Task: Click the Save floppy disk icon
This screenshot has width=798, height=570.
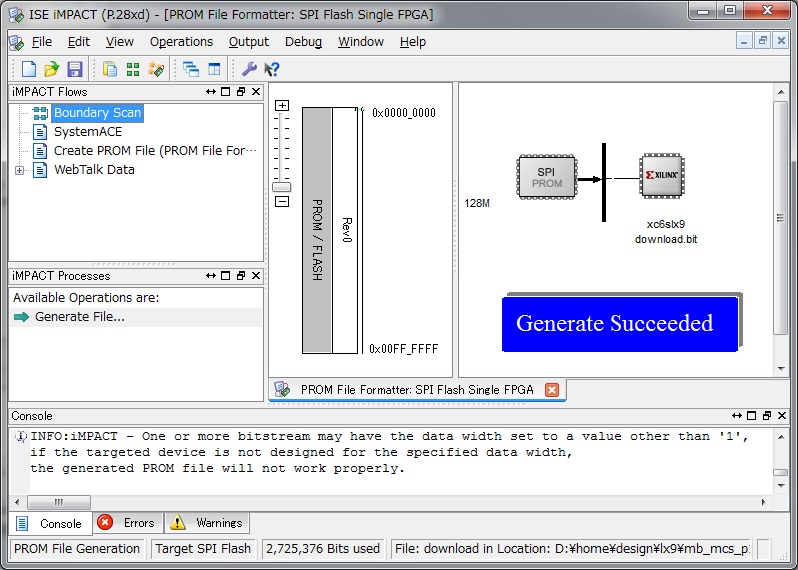Action: click(75, 69)
